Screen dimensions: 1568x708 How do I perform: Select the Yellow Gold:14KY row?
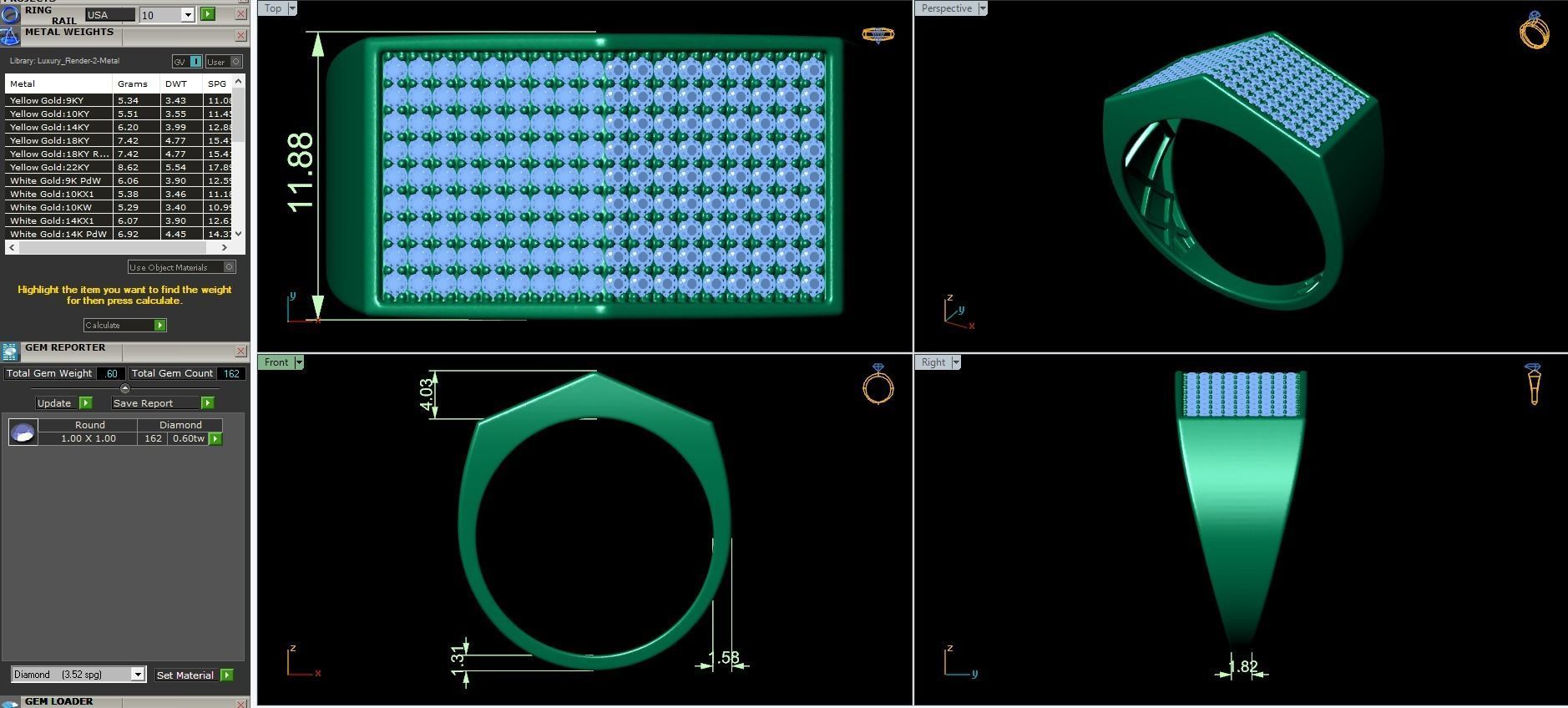coord(119,127)
